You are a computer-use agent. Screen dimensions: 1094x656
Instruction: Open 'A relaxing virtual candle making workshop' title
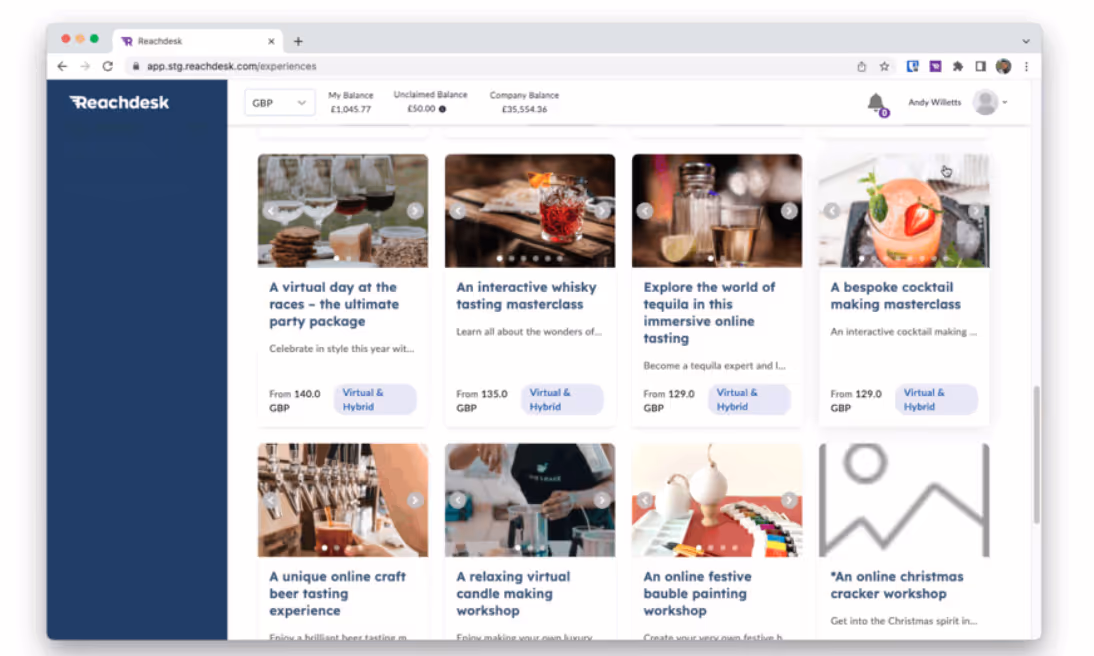click(513, 594)
